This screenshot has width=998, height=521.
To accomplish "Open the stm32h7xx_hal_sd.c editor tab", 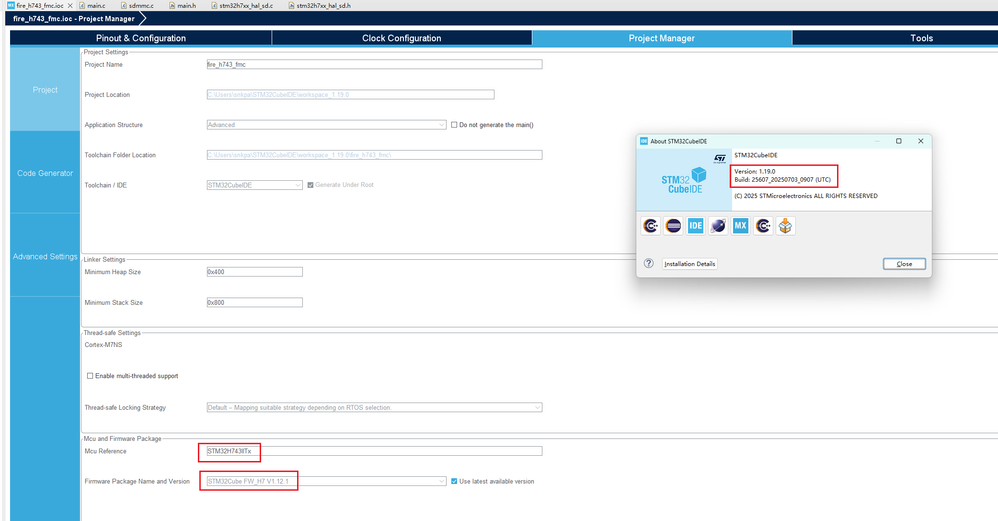I will click(242, 5).
